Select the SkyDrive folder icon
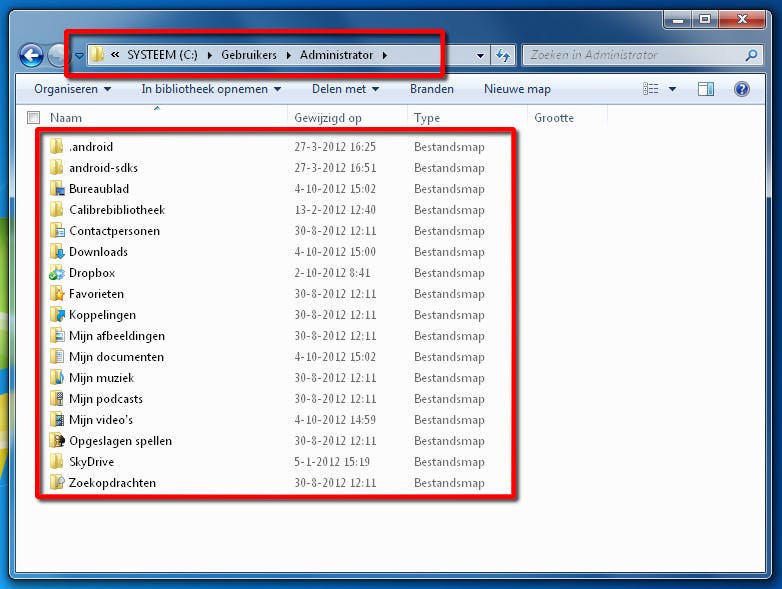Viewport: 782px width, 589px height. point(57,461)
